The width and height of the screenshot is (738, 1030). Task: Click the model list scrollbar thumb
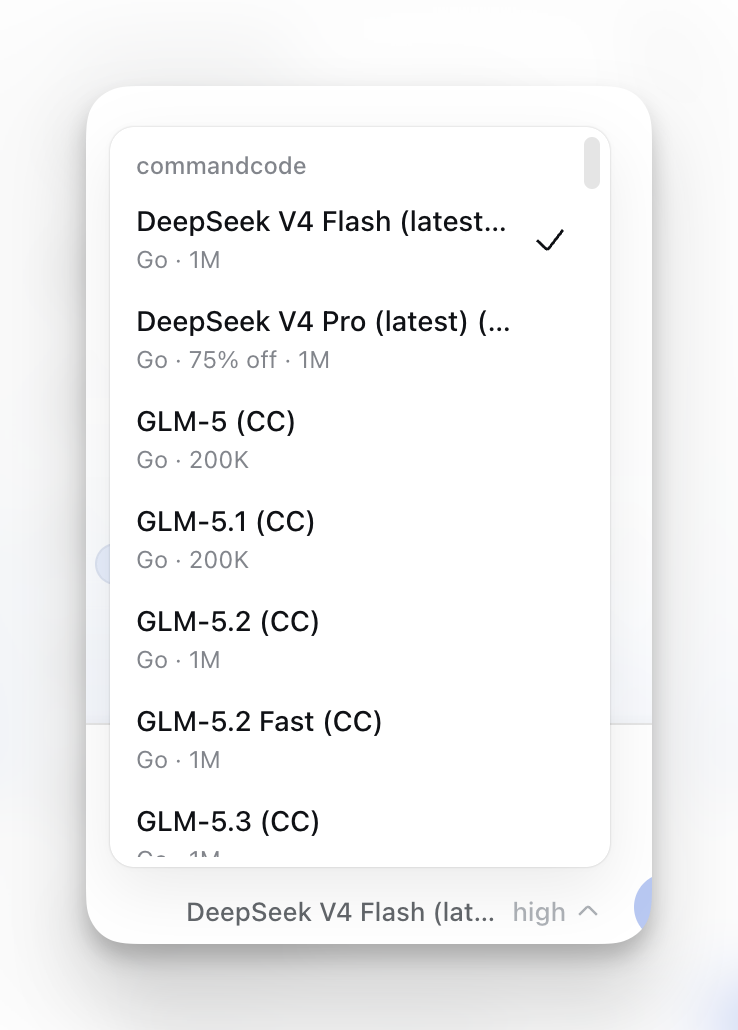pos(591,163)
